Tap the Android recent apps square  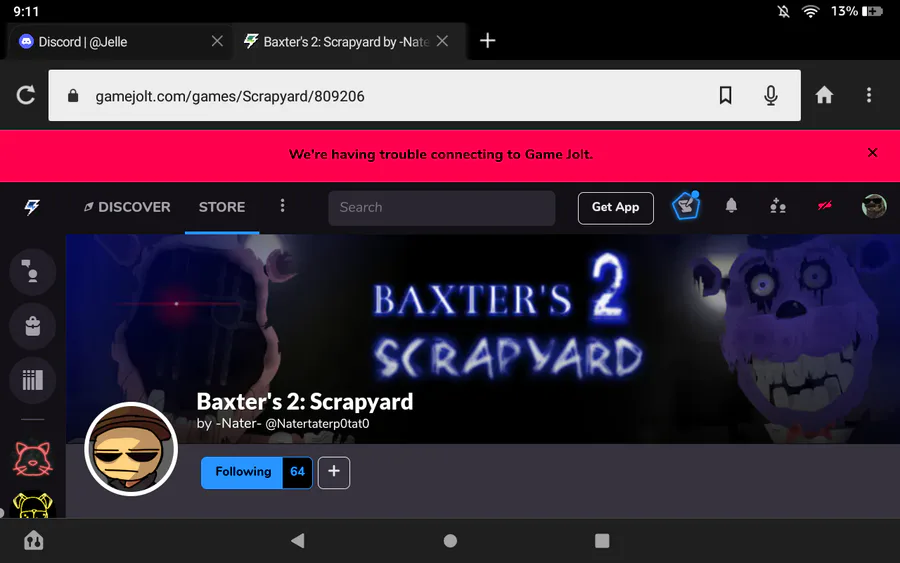[602, 541]
